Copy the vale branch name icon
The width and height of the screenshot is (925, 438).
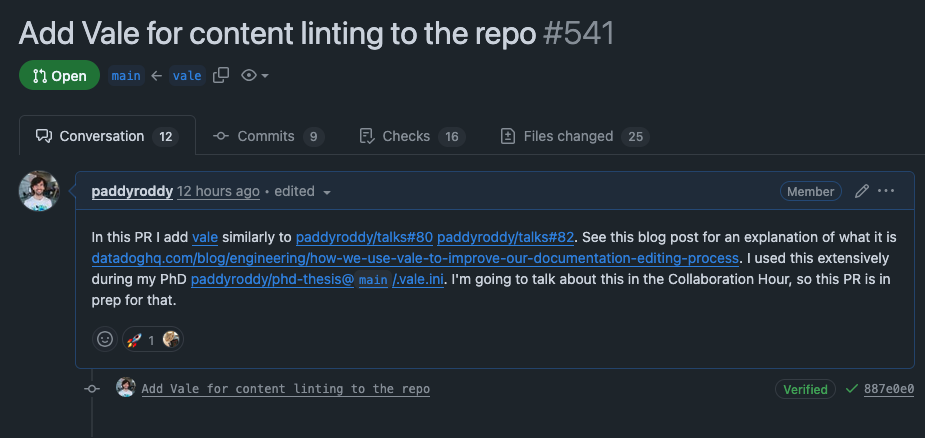[x=222, y=75]
